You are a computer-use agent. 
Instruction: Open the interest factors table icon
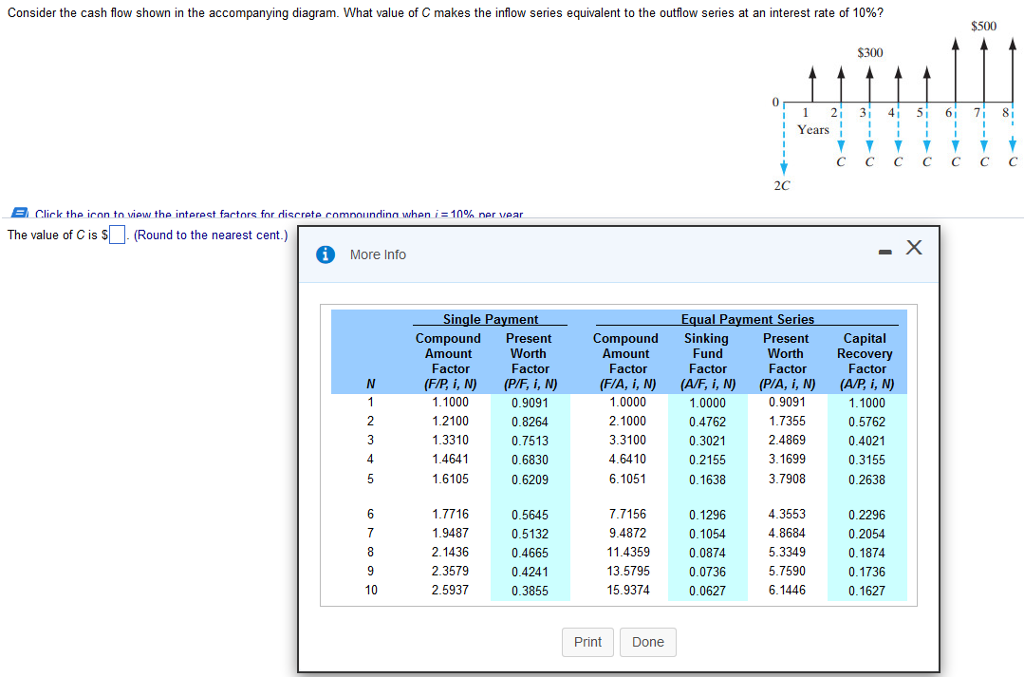click(20, 213)
